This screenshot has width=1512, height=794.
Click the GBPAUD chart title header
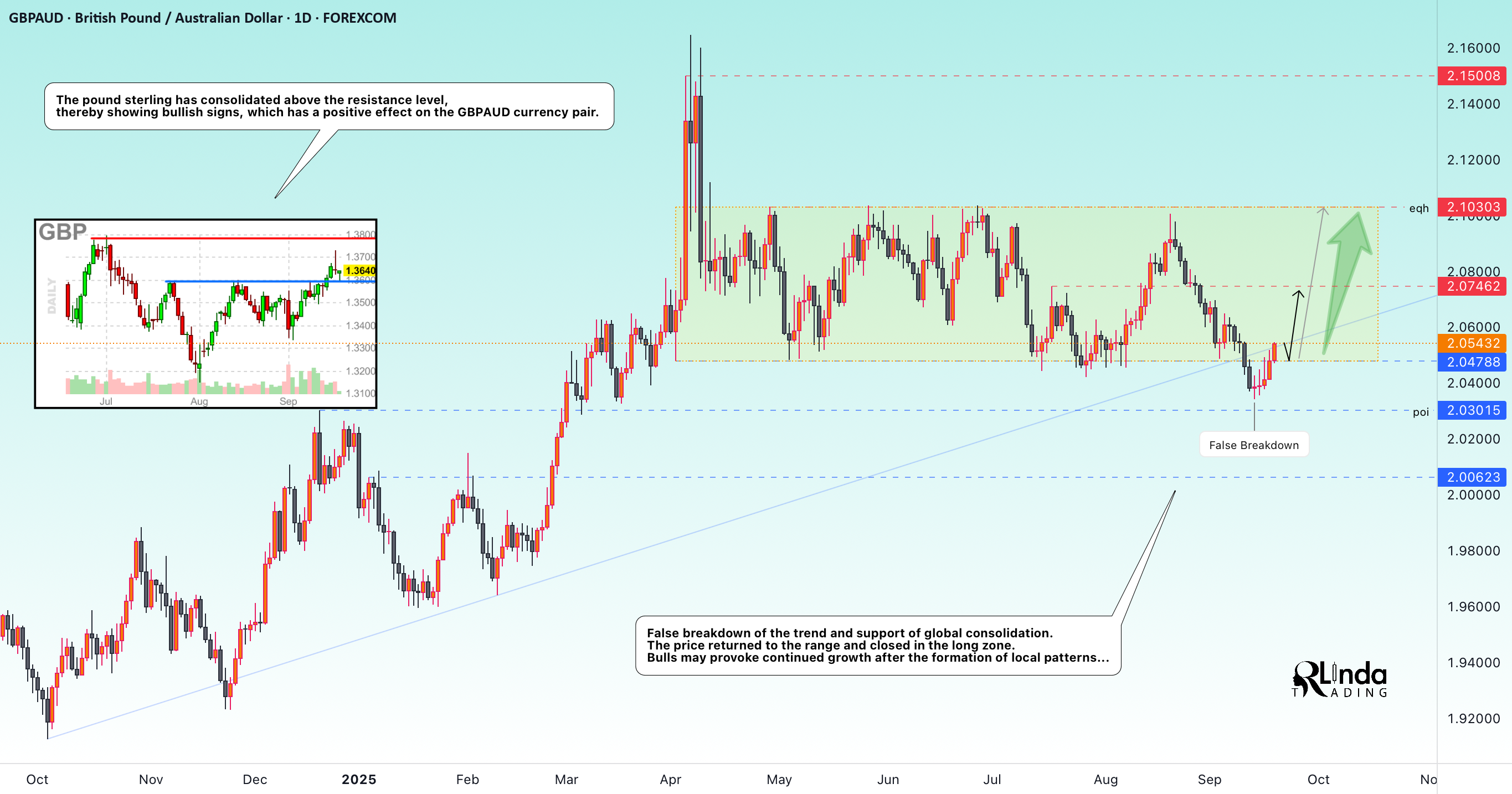point(203,18)
